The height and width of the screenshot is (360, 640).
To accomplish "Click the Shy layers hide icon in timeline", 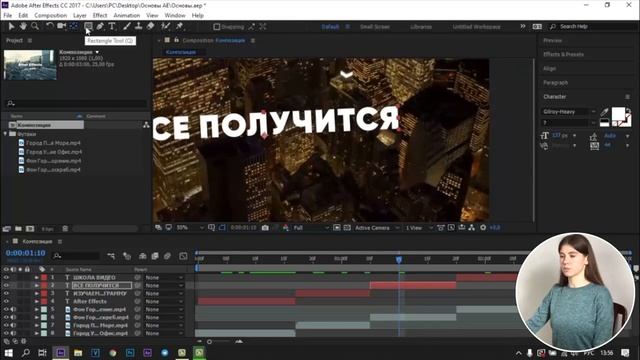I will (142, 256).
